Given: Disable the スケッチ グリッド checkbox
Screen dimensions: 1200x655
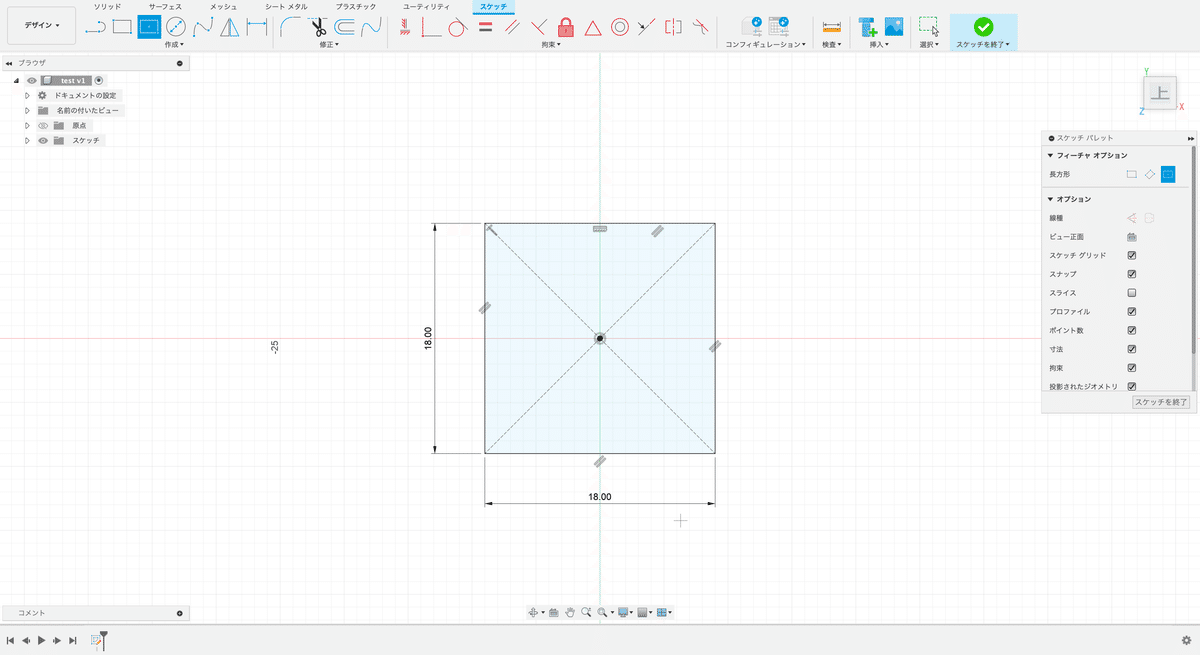Looking at the screenshot, I should (x=1132, y=256).
